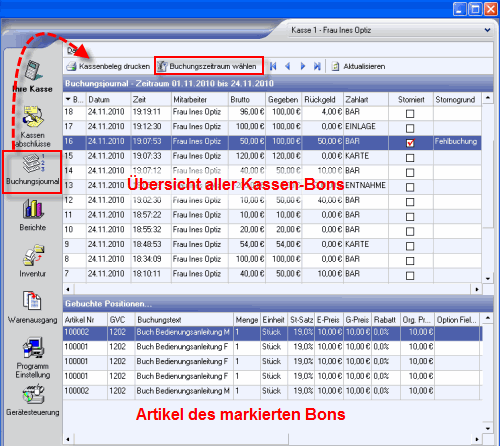Select booking row with time 18:48:53
The width and height of the screenshot is (500, 446).
click(272, 246)
